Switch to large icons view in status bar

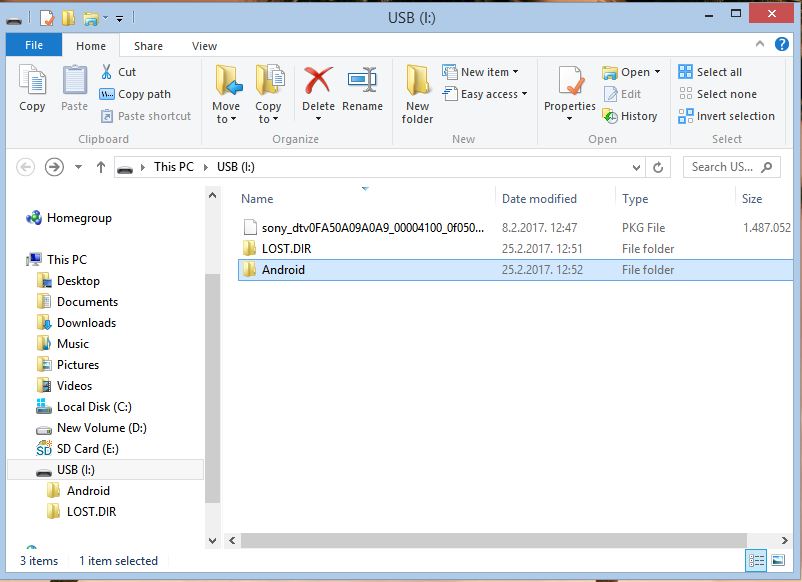780,561
